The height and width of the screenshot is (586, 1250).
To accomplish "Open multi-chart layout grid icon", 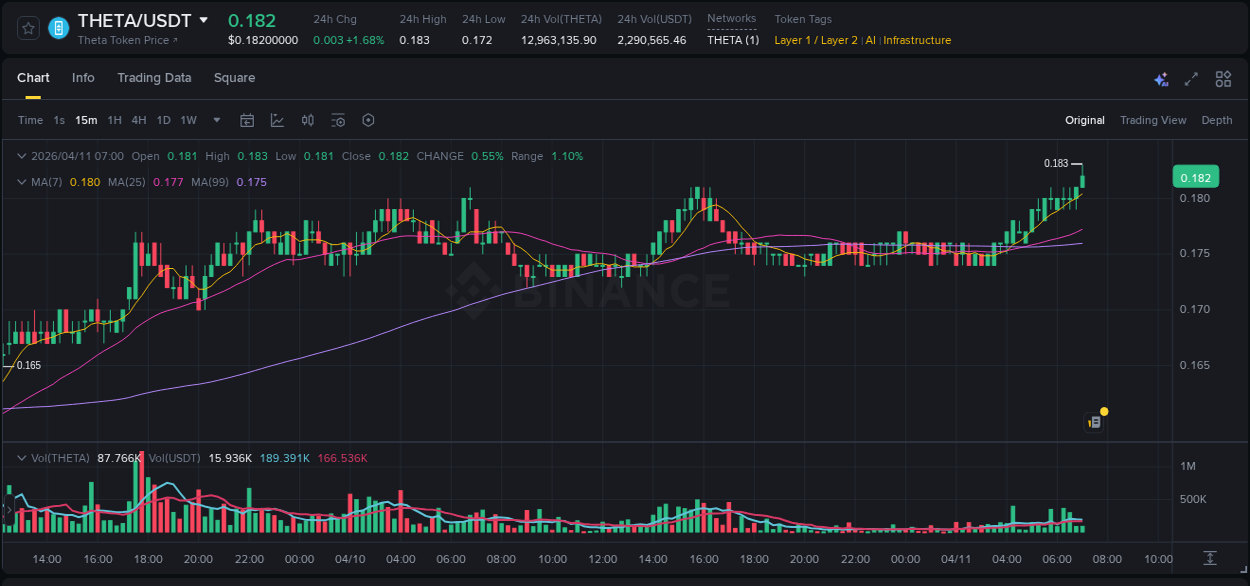I will pos(1223,79).
